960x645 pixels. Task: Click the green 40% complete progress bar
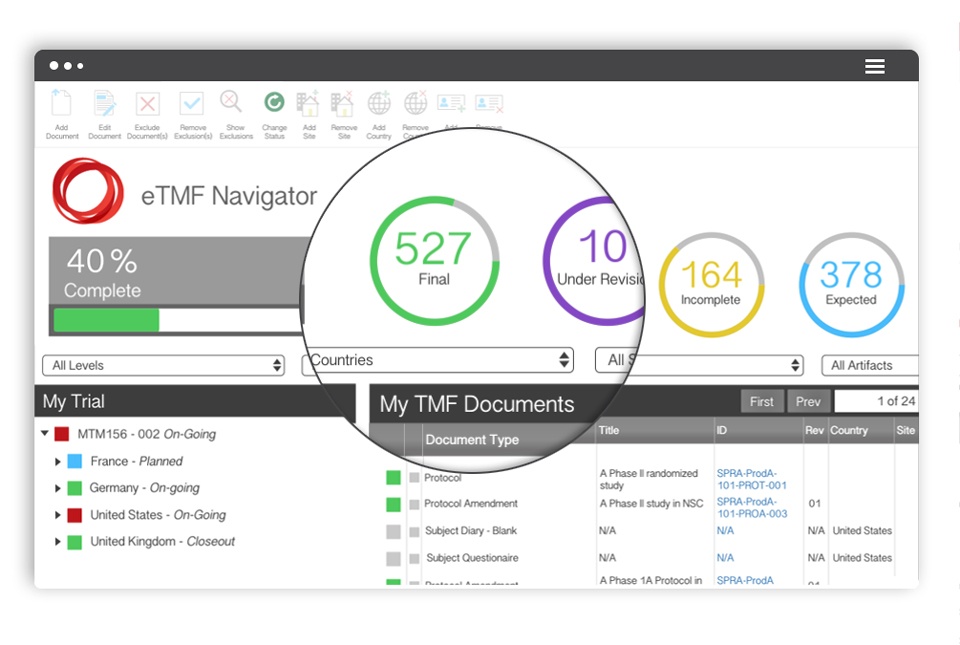pyautogui.click(x=107, y=320)
